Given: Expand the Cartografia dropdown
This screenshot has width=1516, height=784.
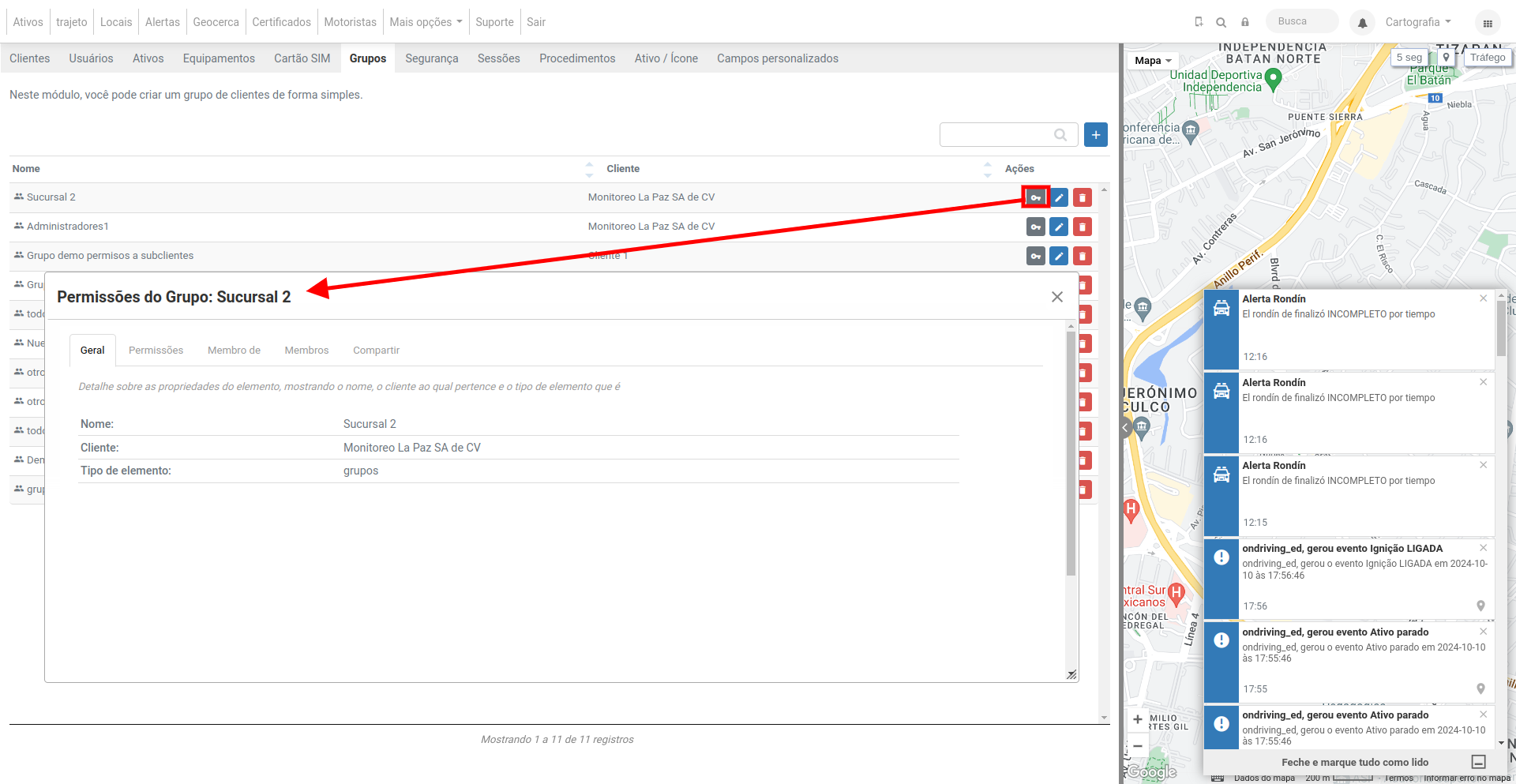Looking at the screenshot, I should [1418, 22].
